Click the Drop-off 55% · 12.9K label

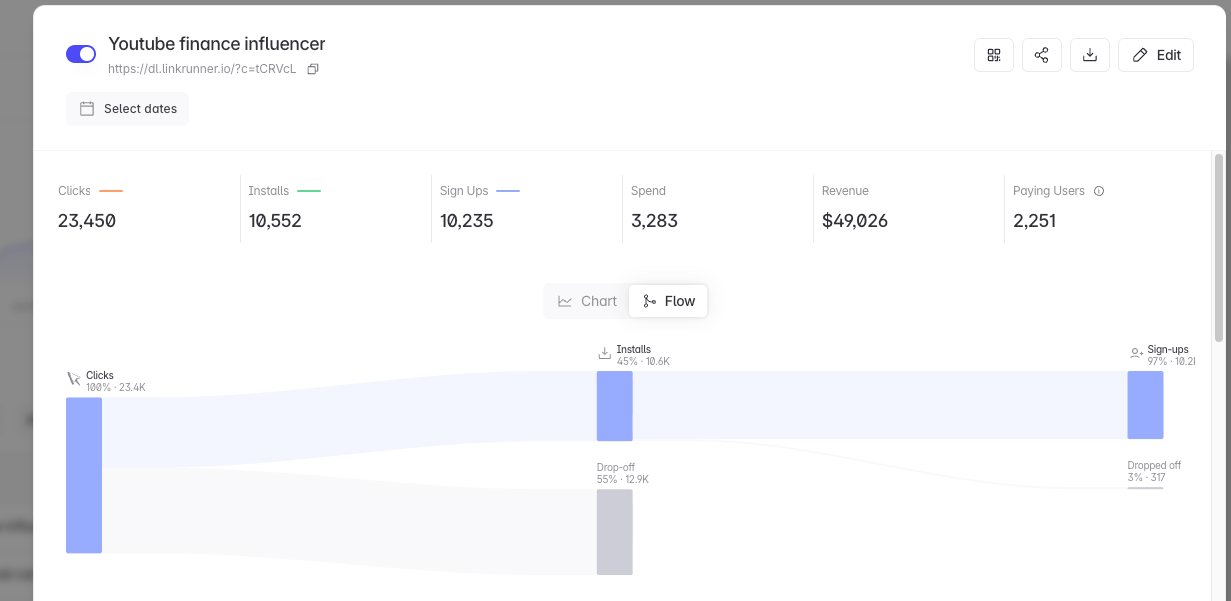623,473
